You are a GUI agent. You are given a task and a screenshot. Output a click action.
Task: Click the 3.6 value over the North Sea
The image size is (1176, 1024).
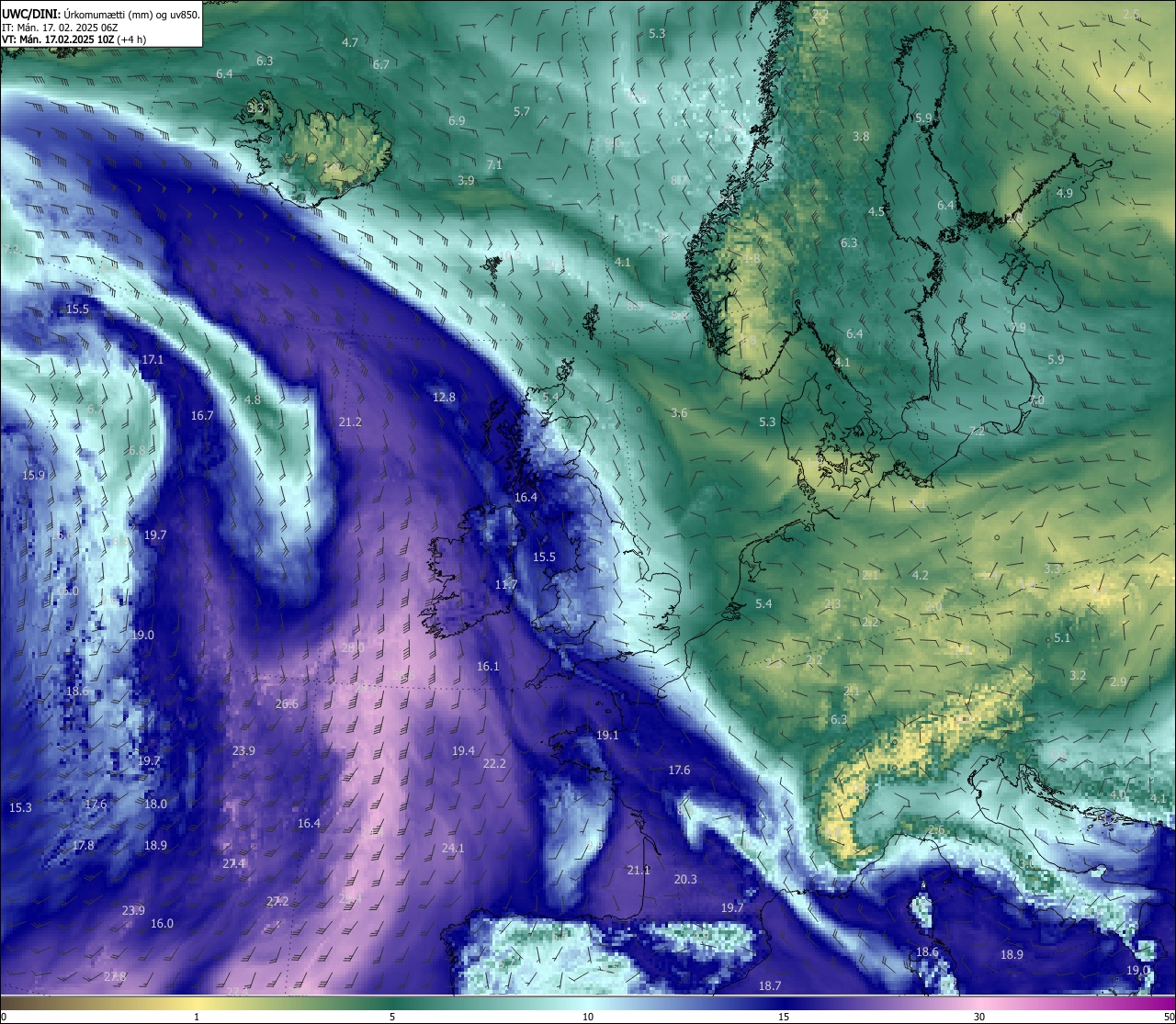679,413
